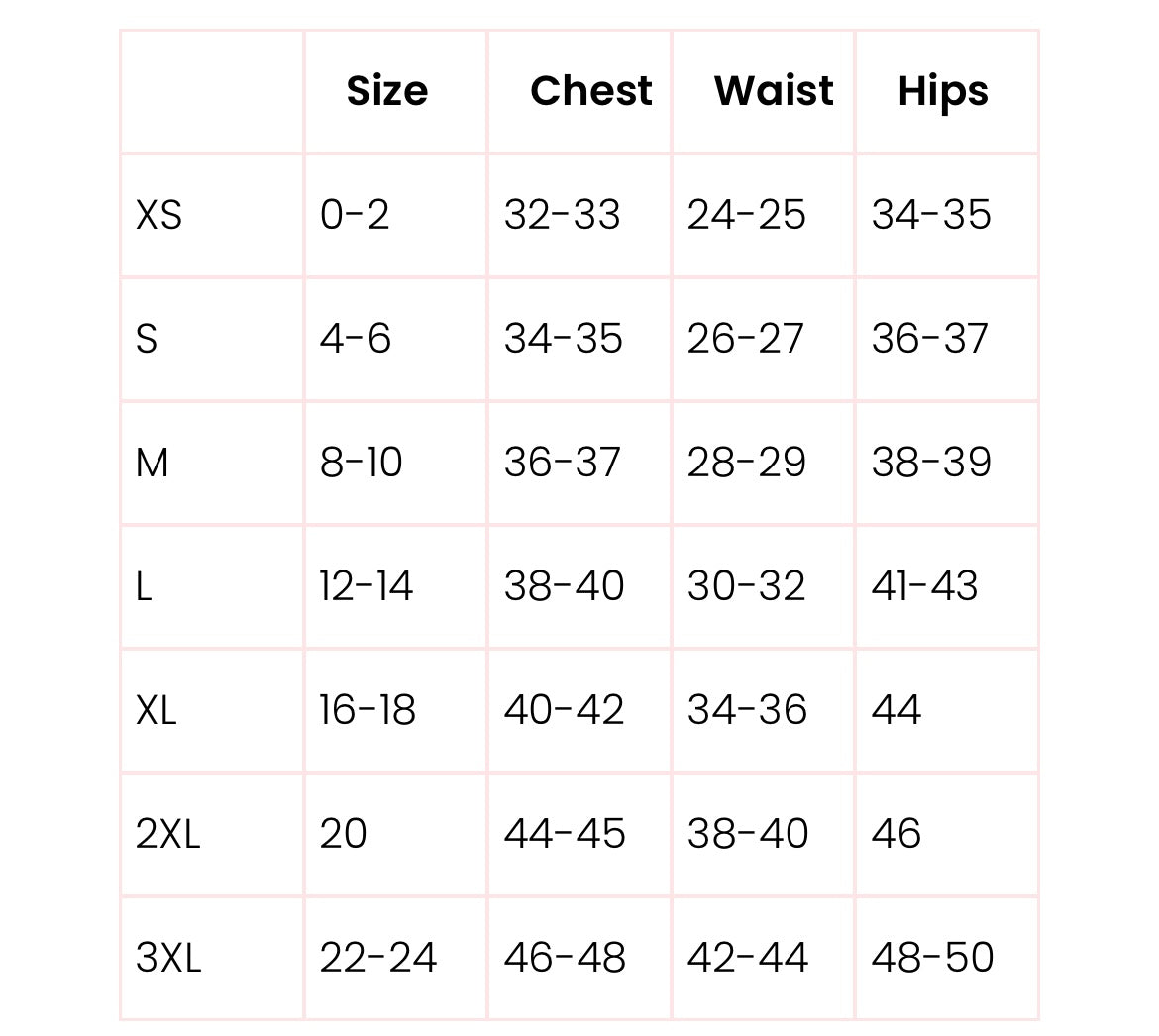1159x1036 pixels.
Task: Click the Hips column header
Action: point(943,91)
